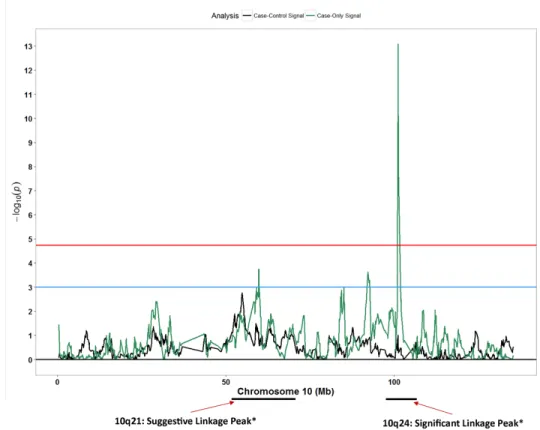Click y-axis tick label 13
This screenshot has height=430, width=540.
pos(28,46)
